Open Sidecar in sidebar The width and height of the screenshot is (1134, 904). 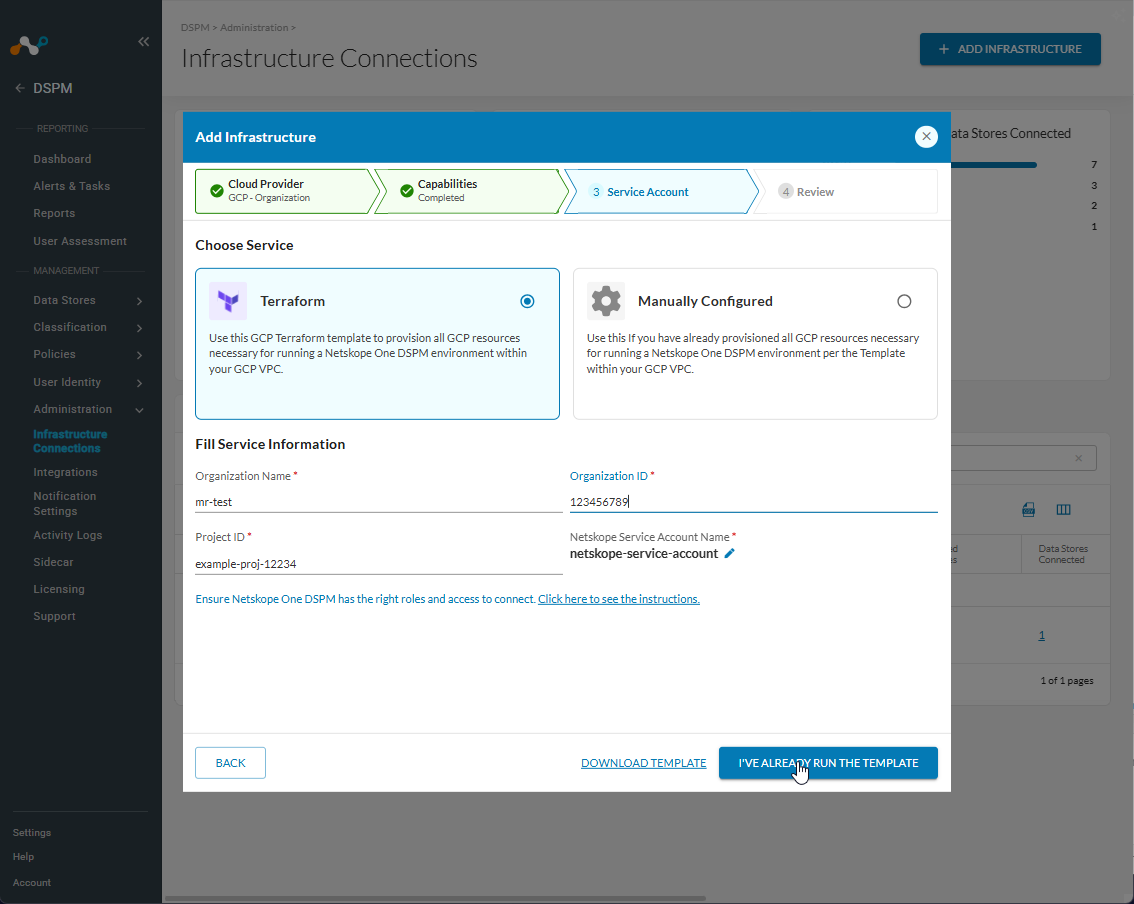click(x=53, y=562)
